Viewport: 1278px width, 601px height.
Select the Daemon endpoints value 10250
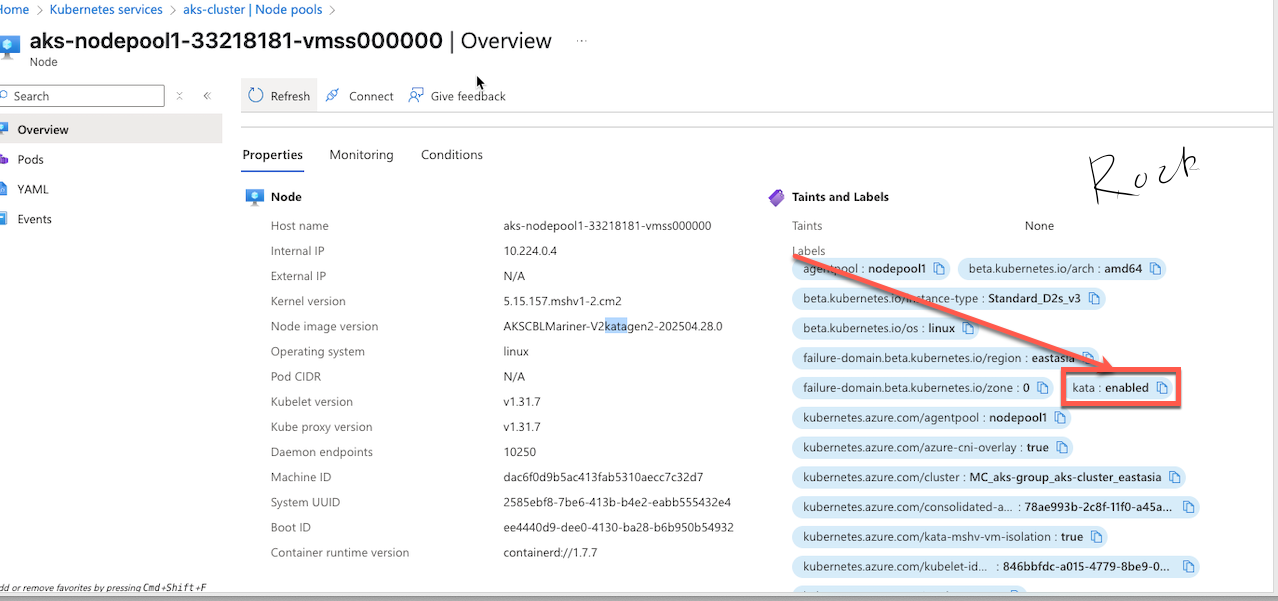[520, 452]
